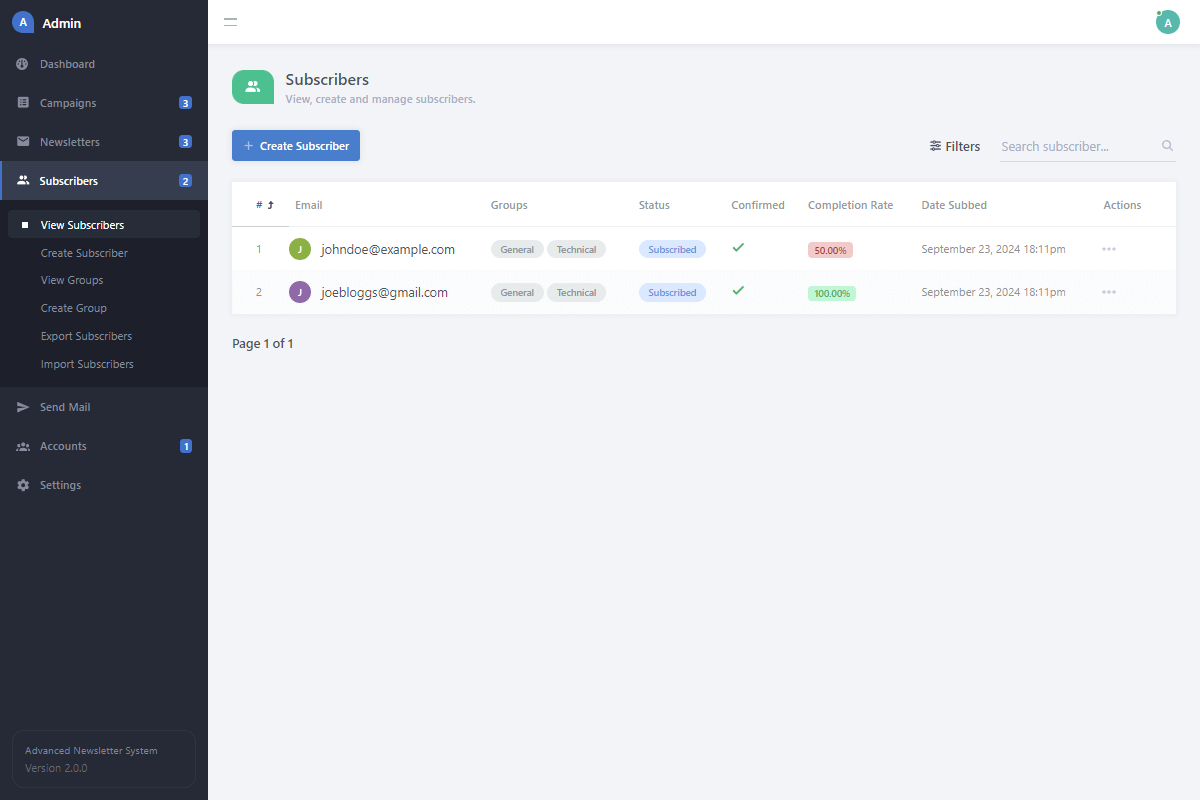1200x800 pixels.
Task: Open the user avatar in top-right corner
Action: coord(1167,22)
